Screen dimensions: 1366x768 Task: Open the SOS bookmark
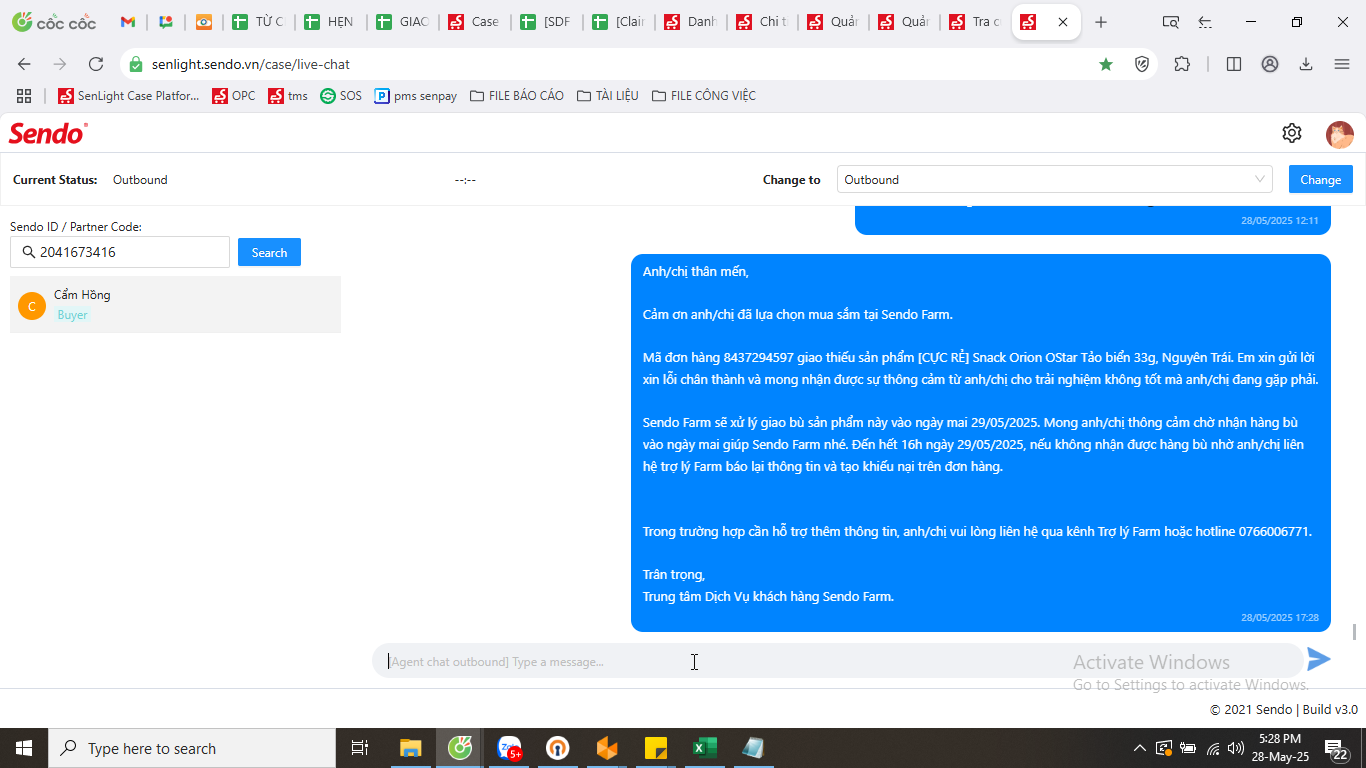pyautogui.click(x=341, y=96)
